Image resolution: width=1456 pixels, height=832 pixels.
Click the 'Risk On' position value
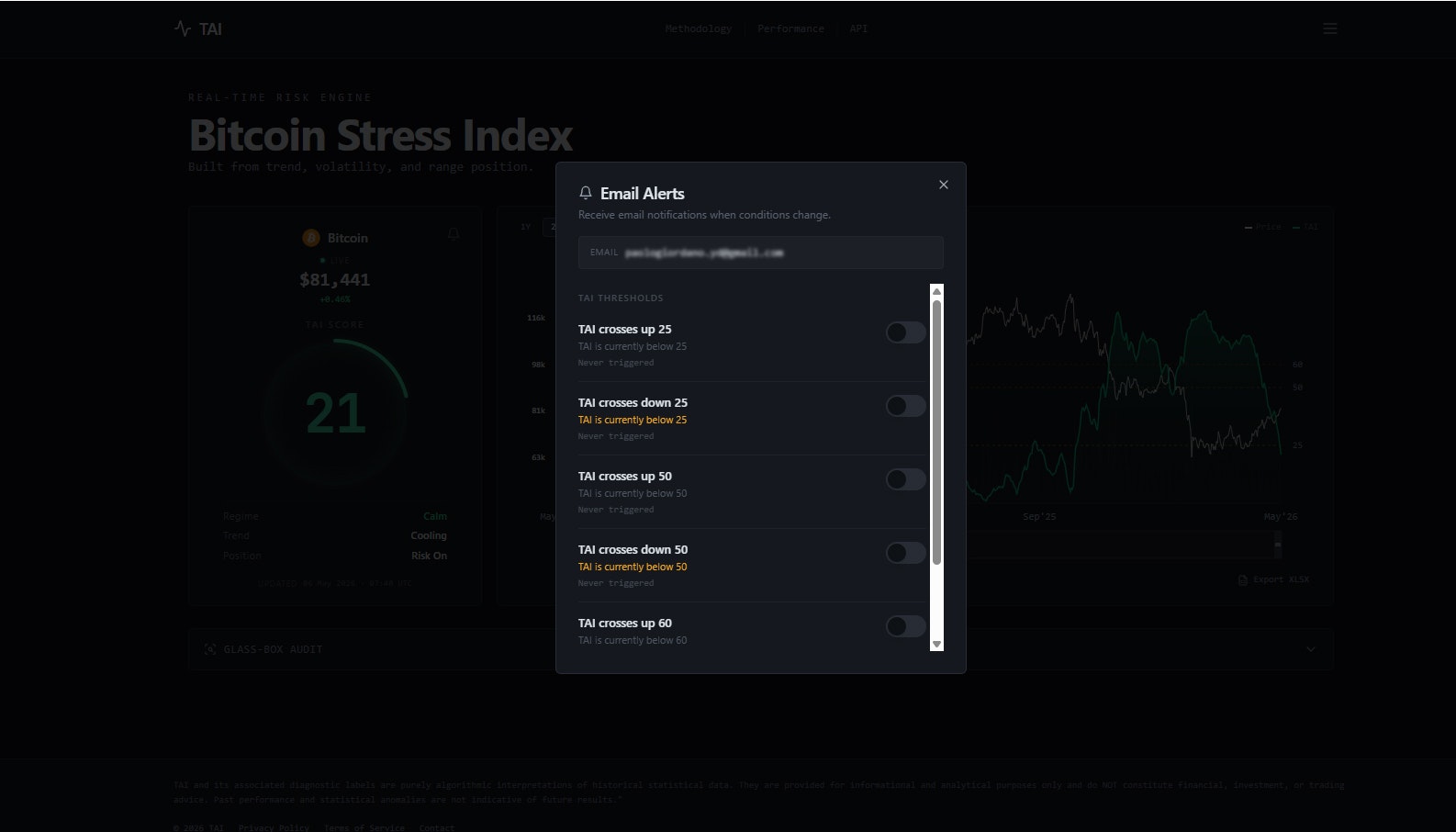point(429,556)
